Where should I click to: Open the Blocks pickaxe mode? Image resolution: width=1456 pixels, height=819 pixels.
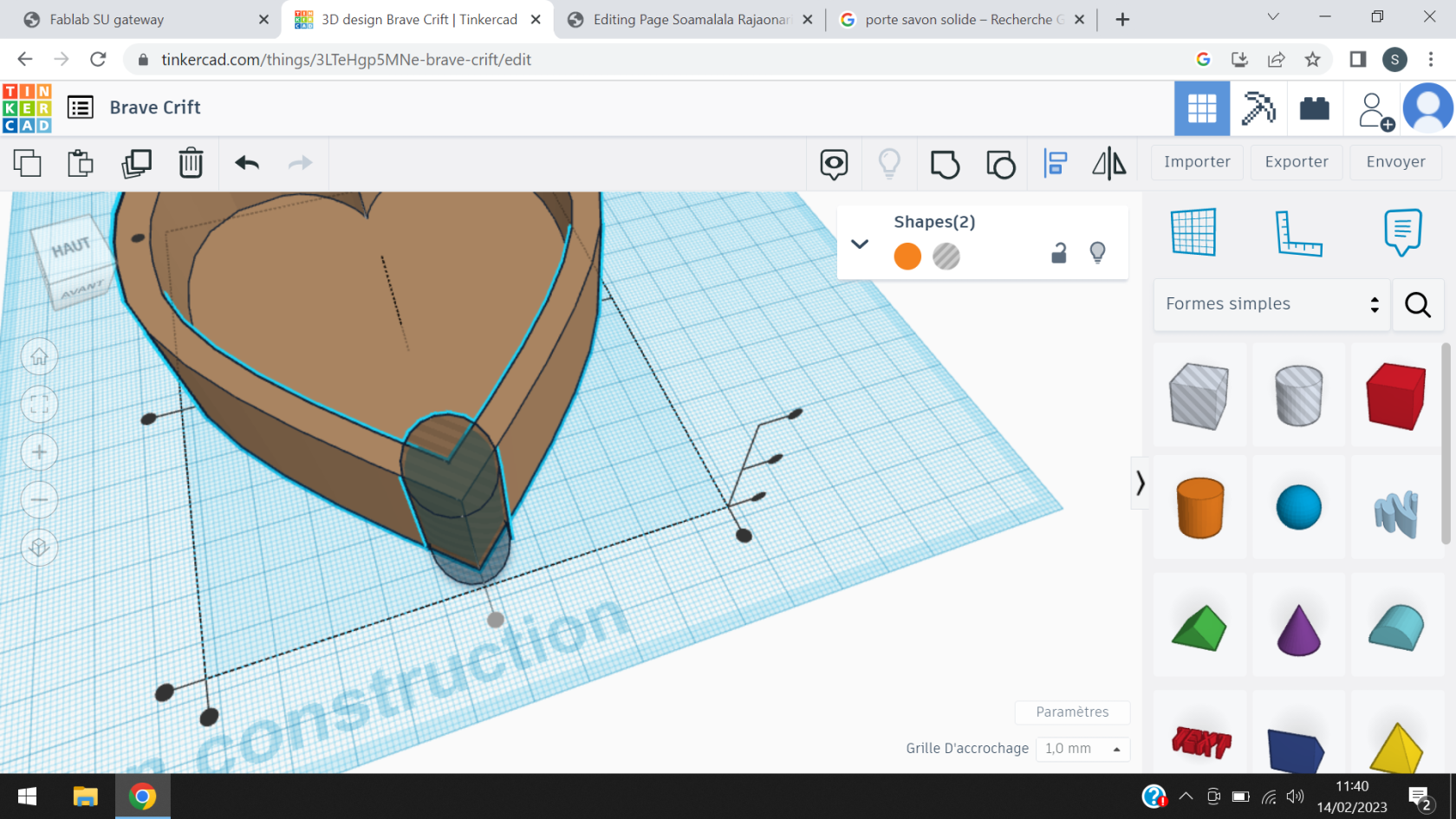point(1258,108)
